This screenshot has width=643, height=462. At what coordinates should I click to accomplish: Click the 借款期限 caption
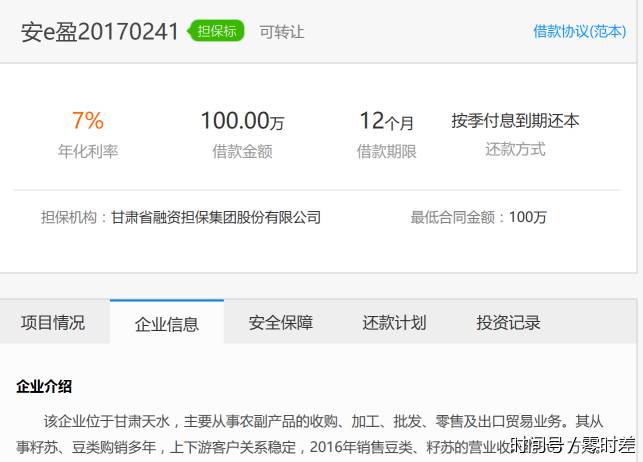pos(386,152)
